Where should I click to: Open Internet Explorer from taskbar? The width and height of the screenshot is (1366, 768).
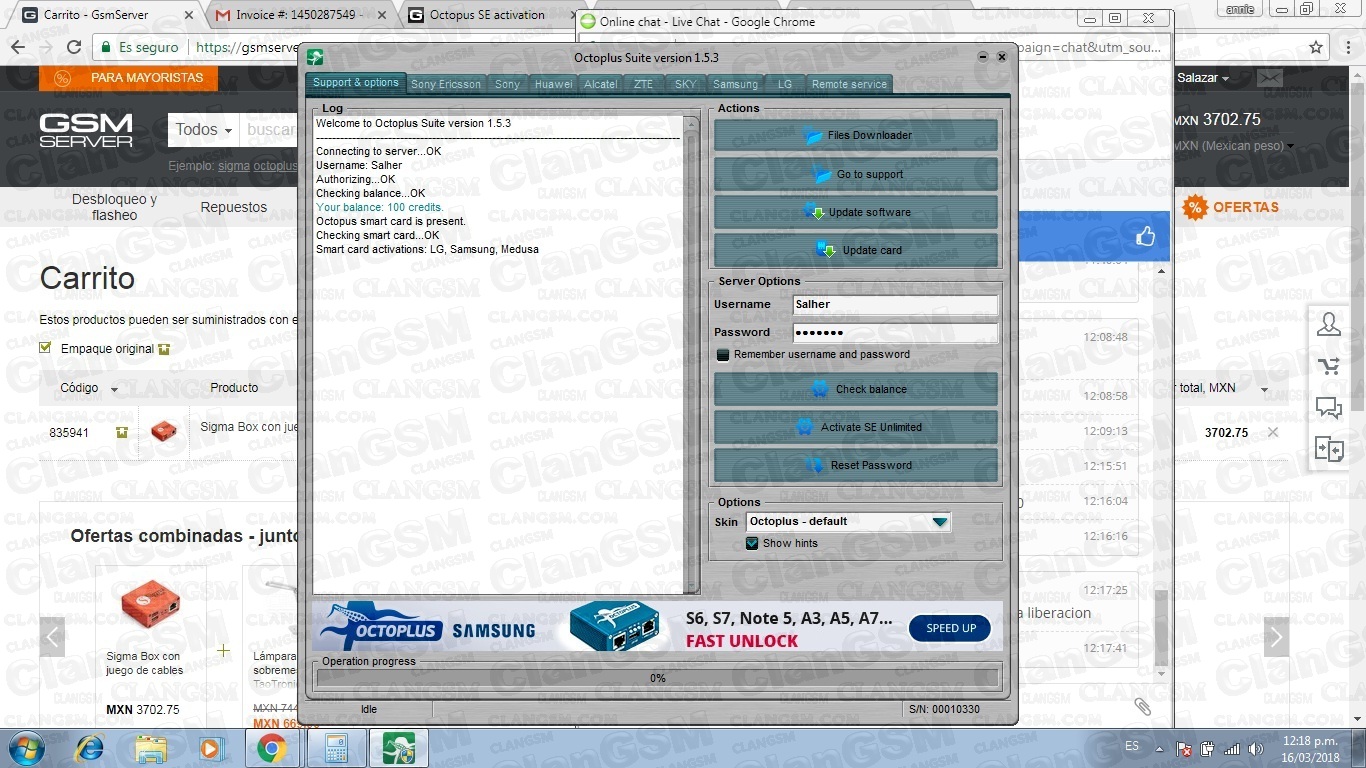coord(90,748)
